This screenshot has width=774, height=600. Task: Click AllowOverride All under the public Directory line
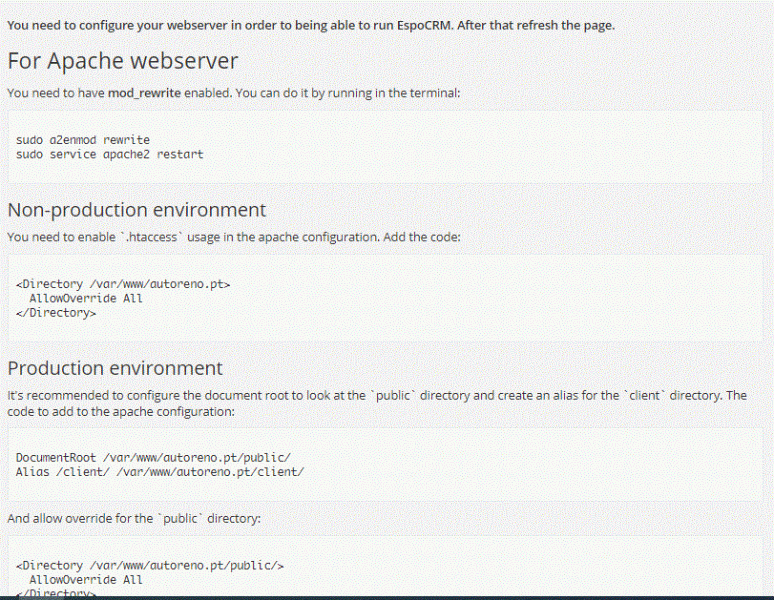point(86,579)
